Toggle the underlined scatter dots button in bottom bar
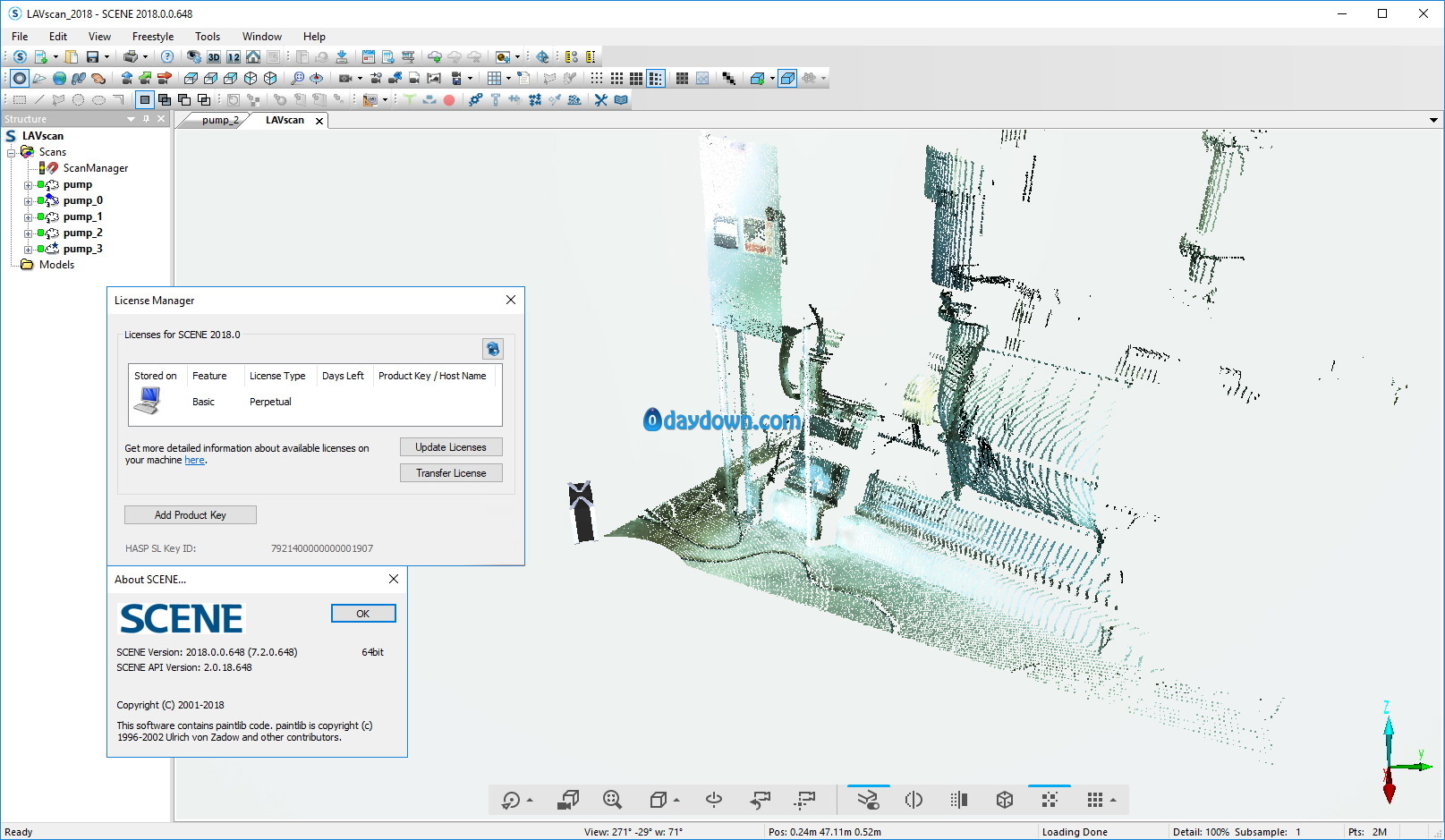 click(x=1050, y=800)
